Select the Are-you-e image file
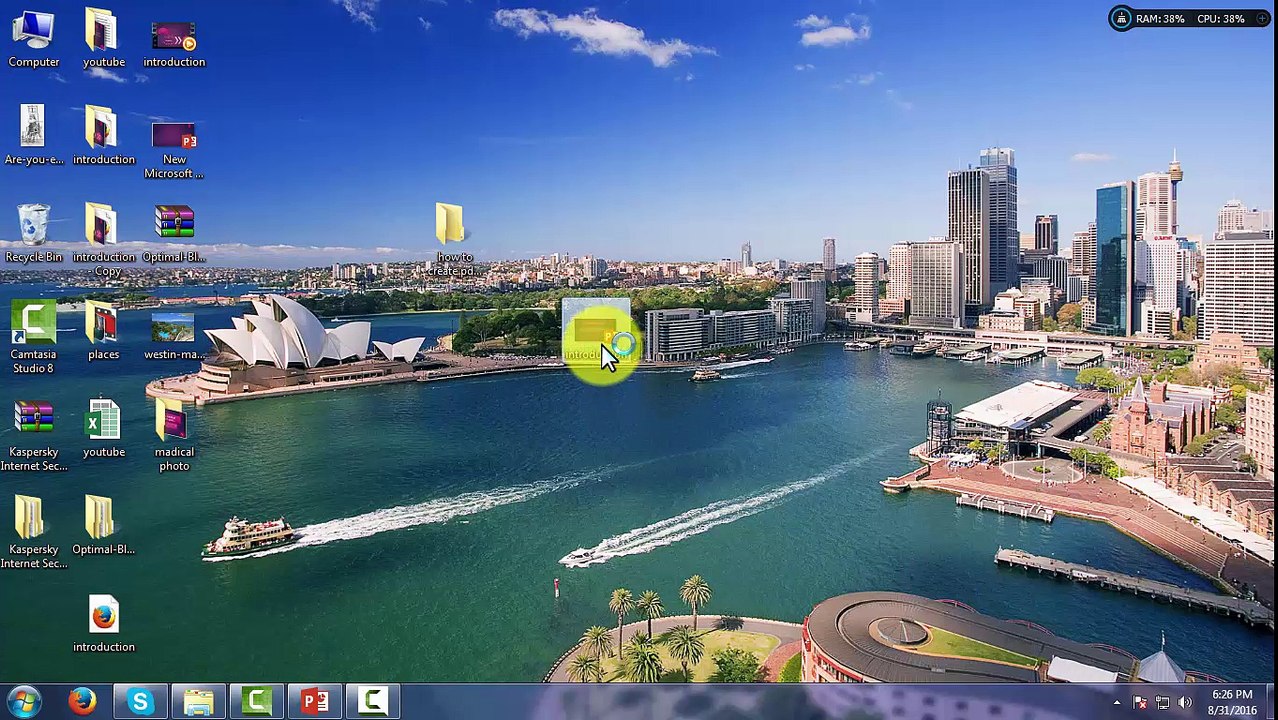1278x720 pixels. pos(33,128)
